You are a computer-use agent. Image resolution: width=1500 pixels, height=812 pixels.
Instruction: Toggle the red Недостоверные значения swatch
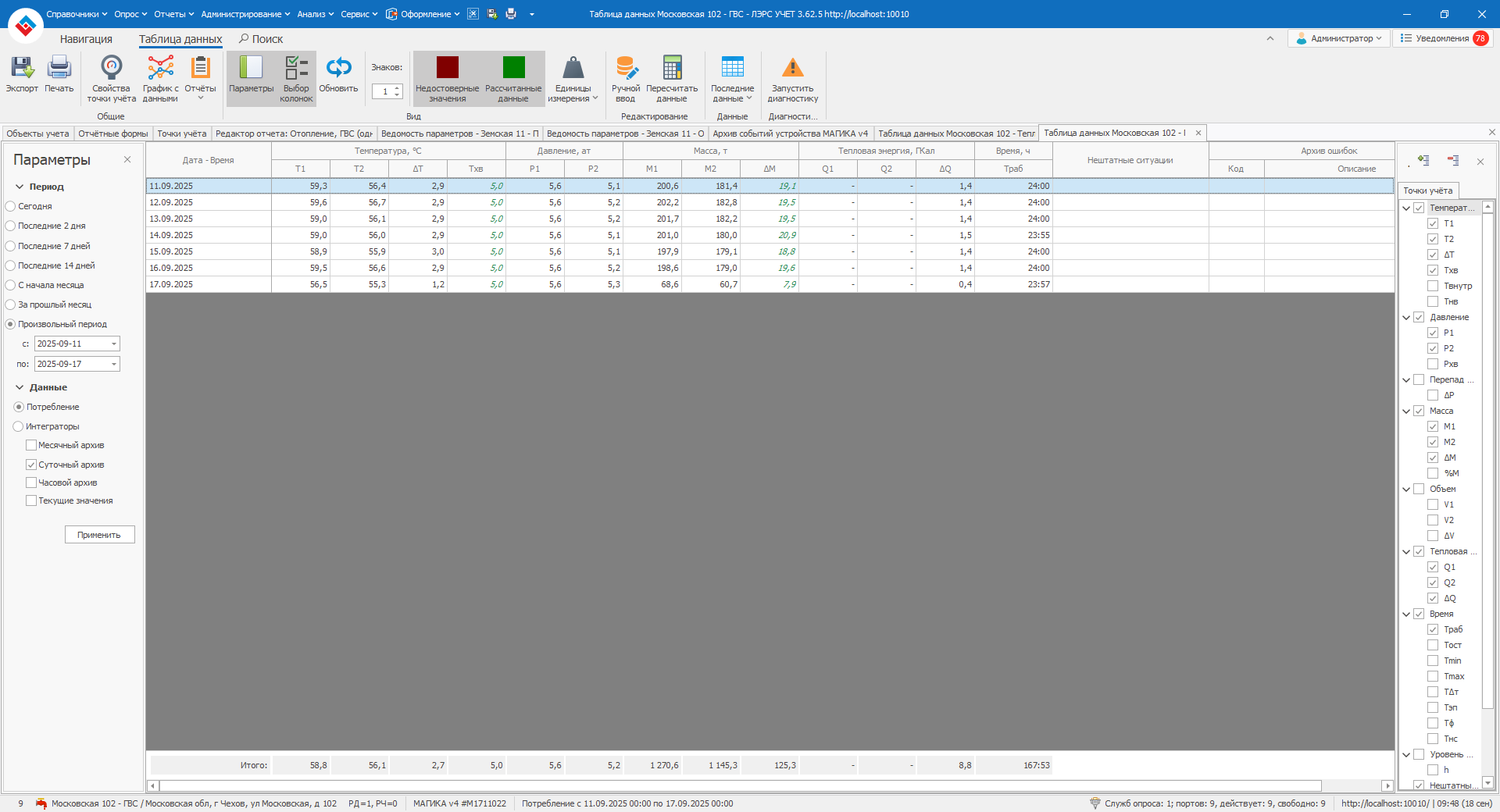[448, 68]
